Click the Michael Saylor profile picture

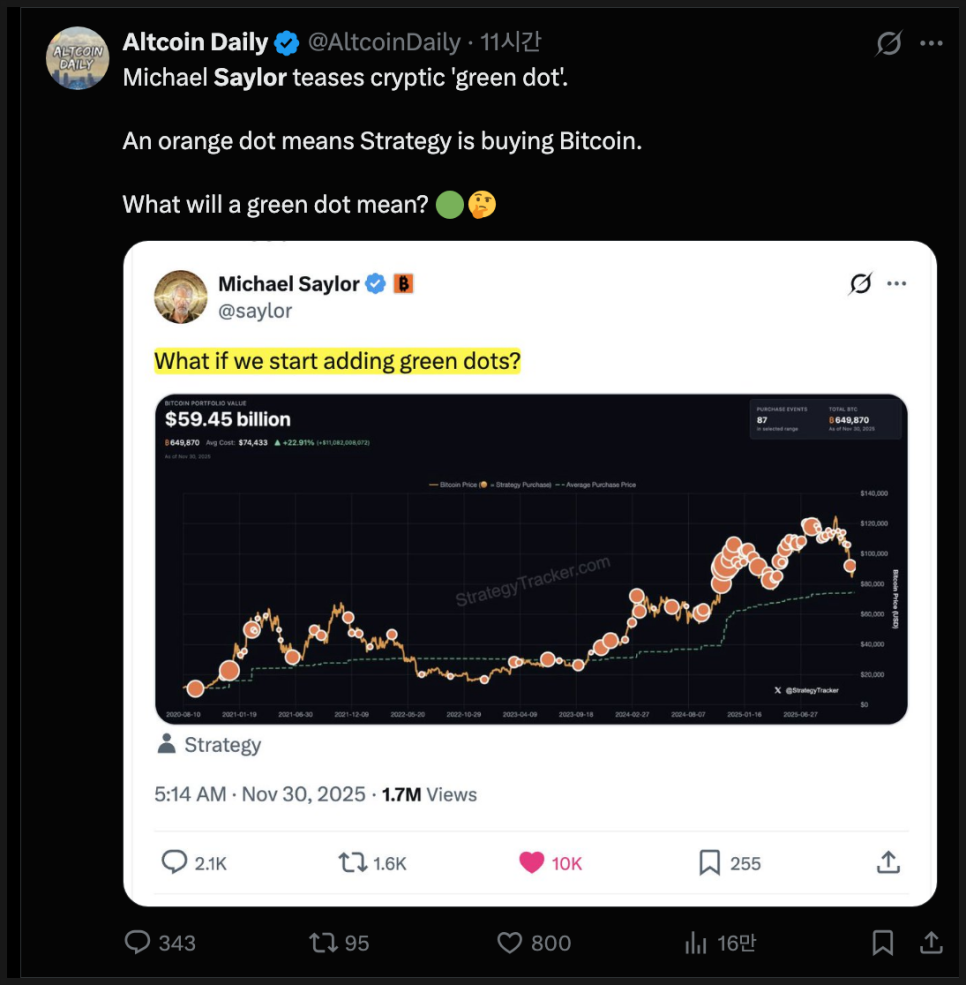[181, 297]
